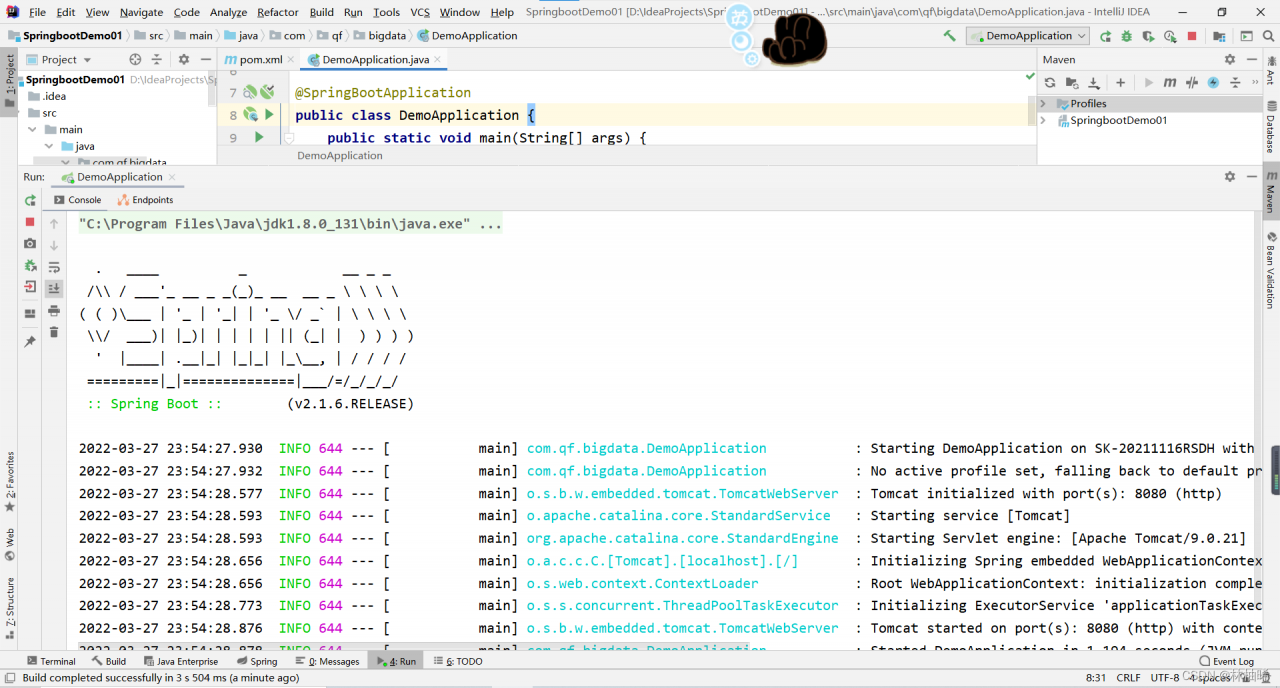Click the run gutter arrow beside class DemoApplication
The image size is (1280, 688).
pos(269,114)
